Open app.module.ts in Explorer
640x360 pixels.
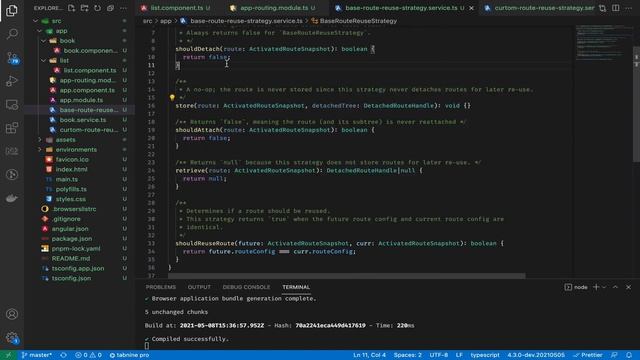[x=81, y=100]
